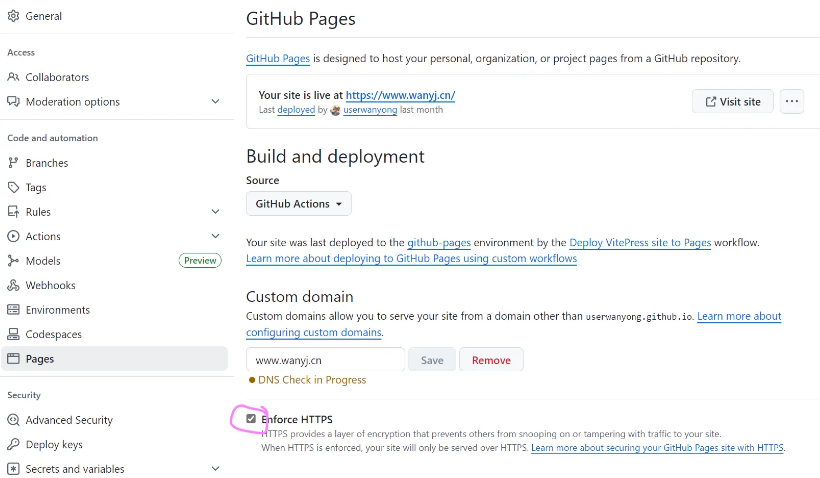The image size is (820, 478).
Task: Click the Branches icon in sidebar
Action: click(13, 163)
